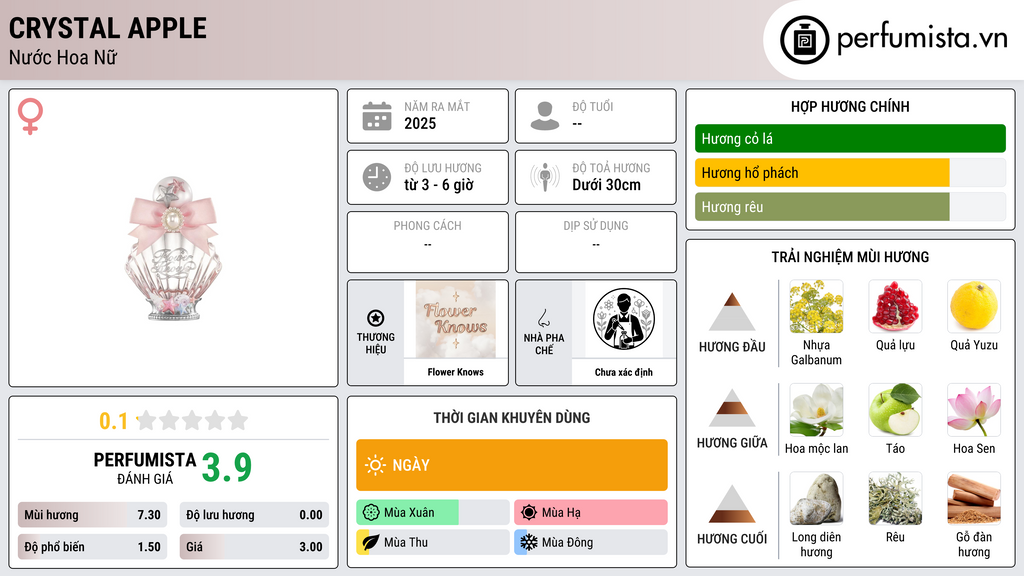
Task: Click the perfumista.vn perfume bottle logo
Action: [x=804, y=40]
